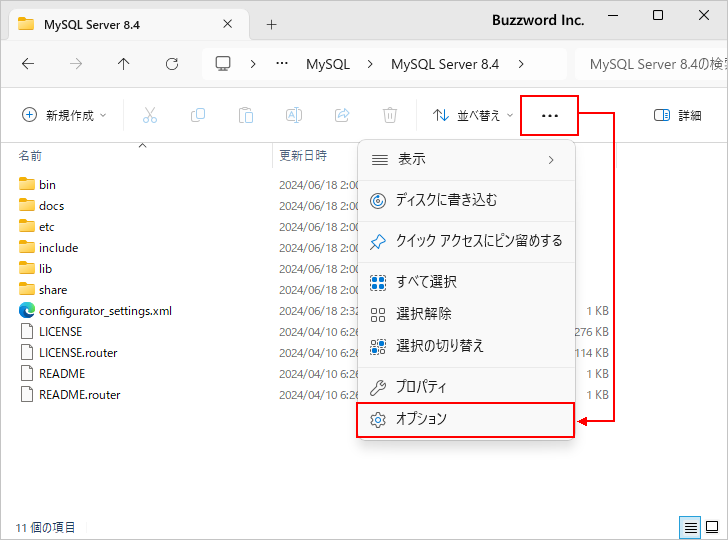Switch to details list view icon in status bar
This screenshot has height=540, width=728.
pos(690,527)
